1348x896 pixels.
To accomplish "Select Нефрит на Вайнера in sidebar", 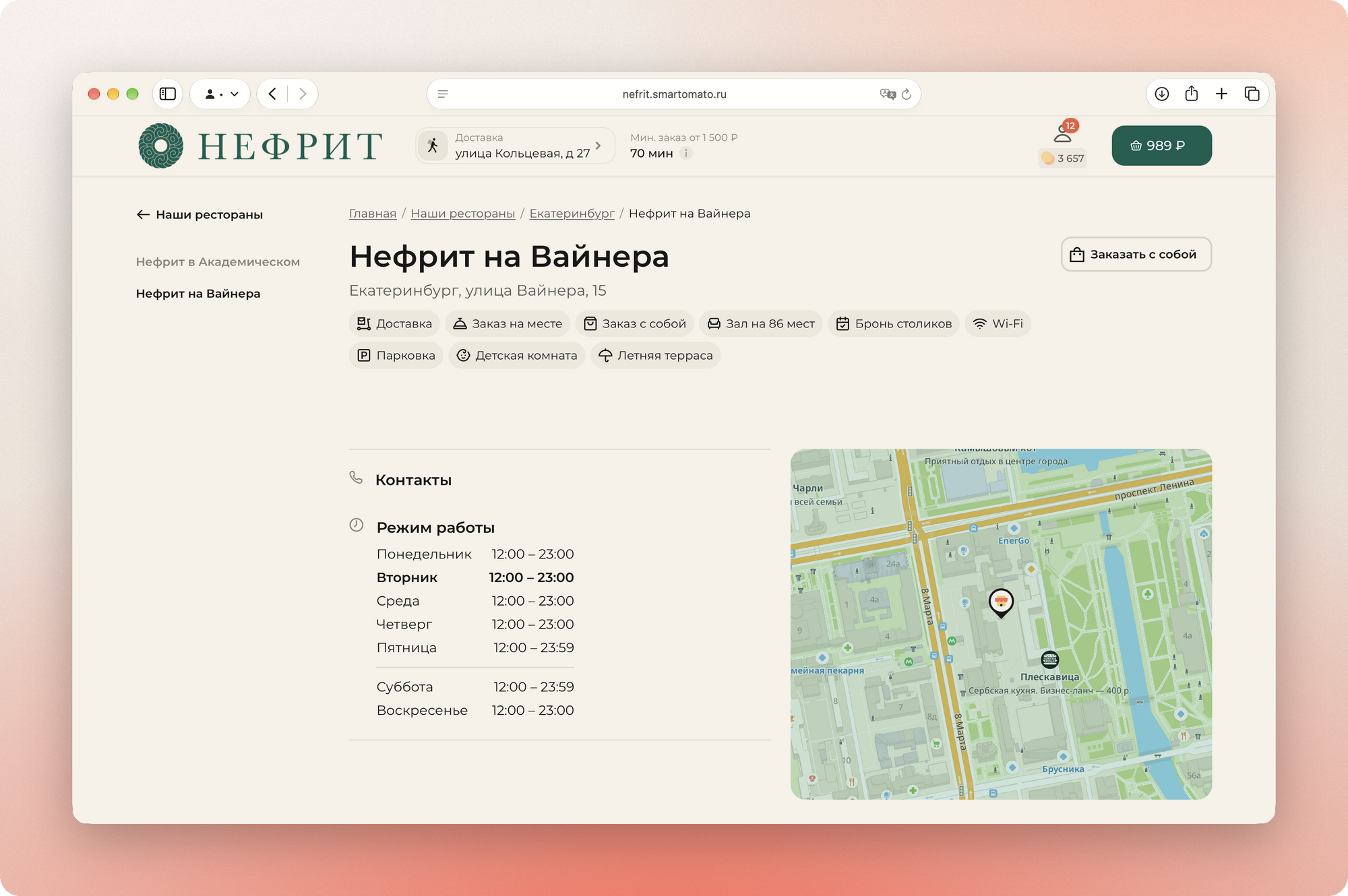I will [x=198, y=293].
